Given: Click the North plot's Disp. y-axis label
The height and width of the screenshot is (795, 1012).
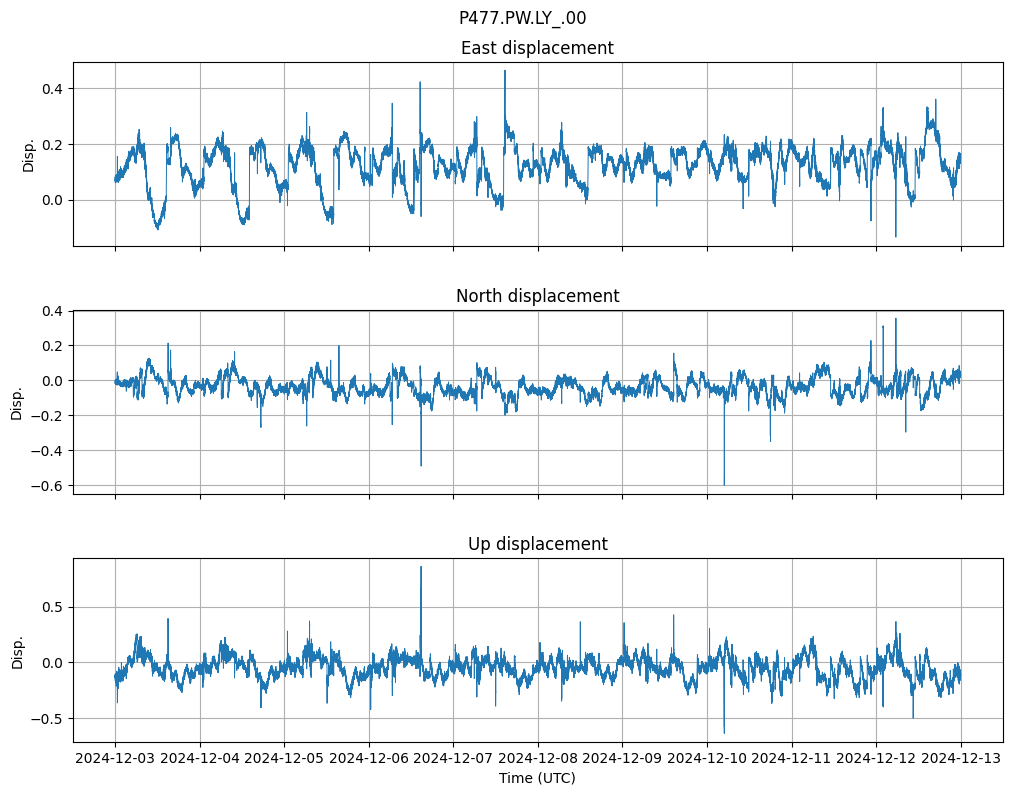Looking at the screenshot, I should 17,402.
